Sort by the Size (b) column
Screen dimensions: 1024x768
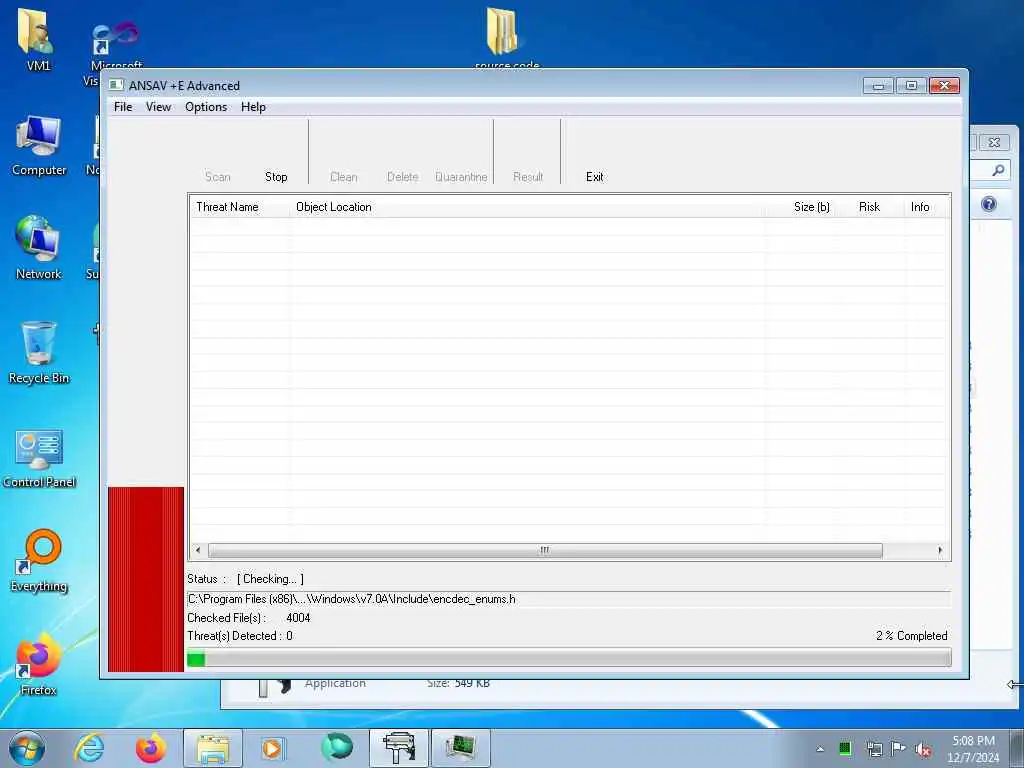tap(801, 207)
